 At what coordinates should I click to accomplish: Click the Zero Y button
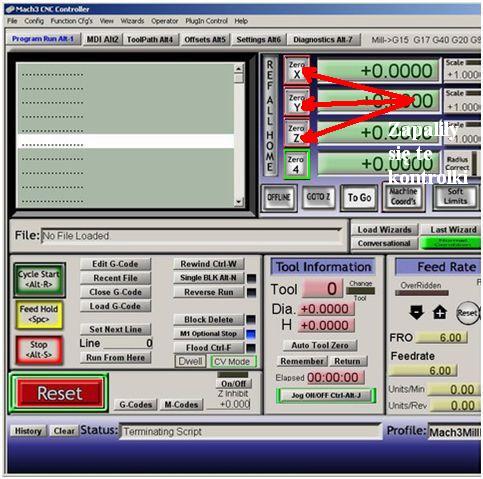296,102
